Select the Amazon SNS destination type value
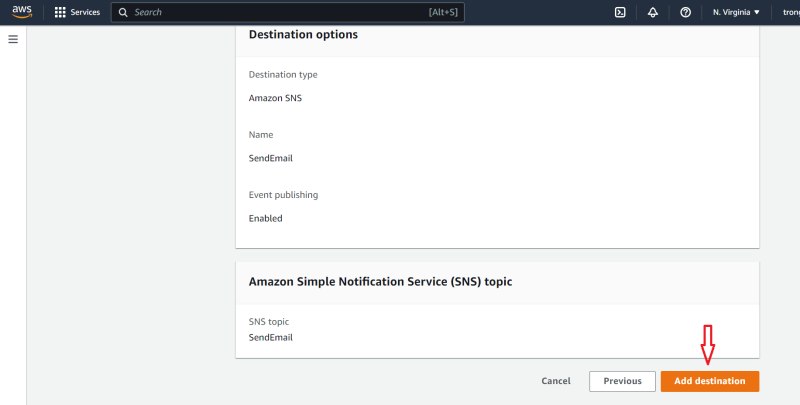 point(275,98)
